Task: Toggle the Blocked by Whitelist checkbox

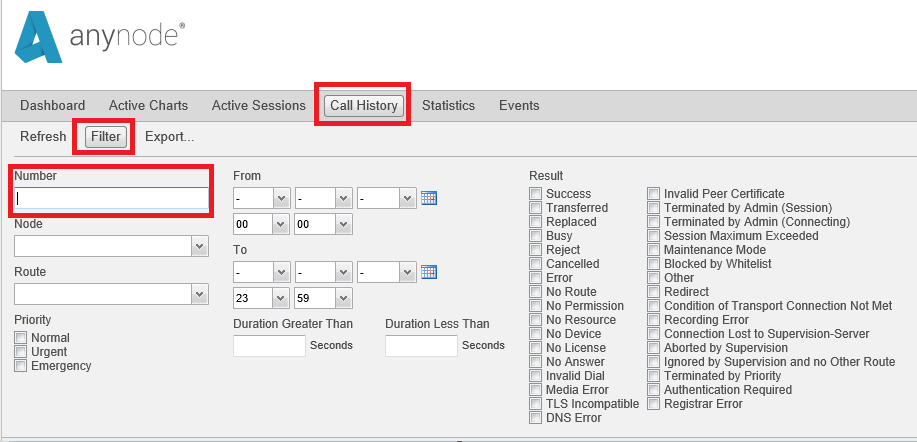Action: (x=653, y=264)
